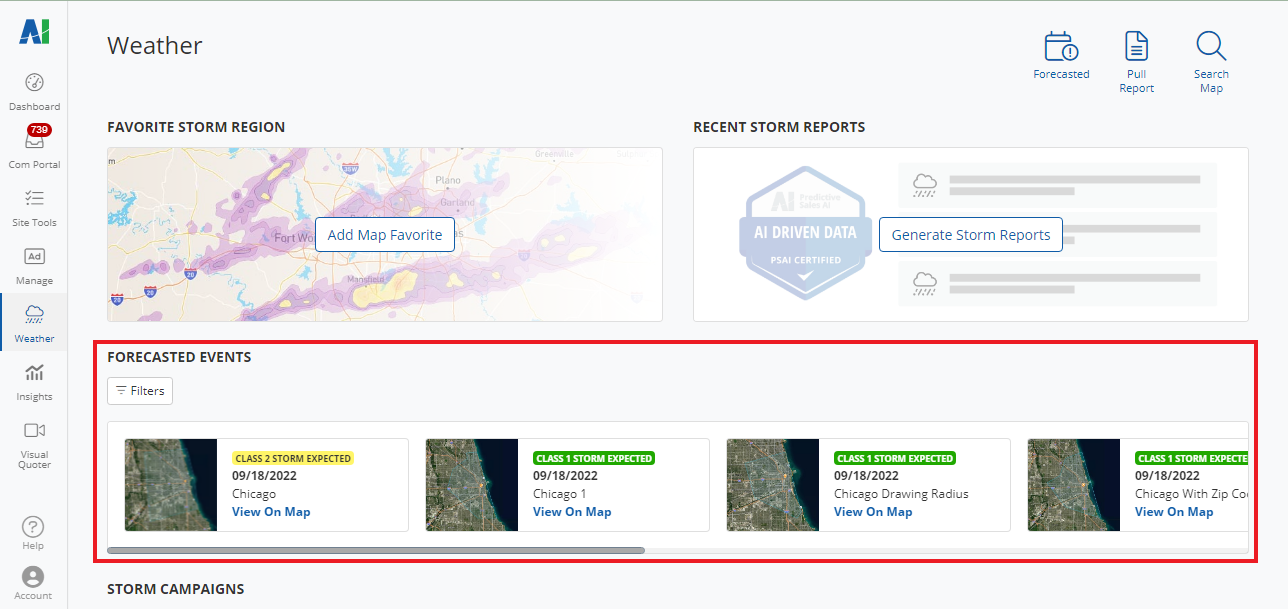The height and width of the screenshot is (609, 1288).
Task: Open the Forecasted calendar icon
Action: (1061, 48)
